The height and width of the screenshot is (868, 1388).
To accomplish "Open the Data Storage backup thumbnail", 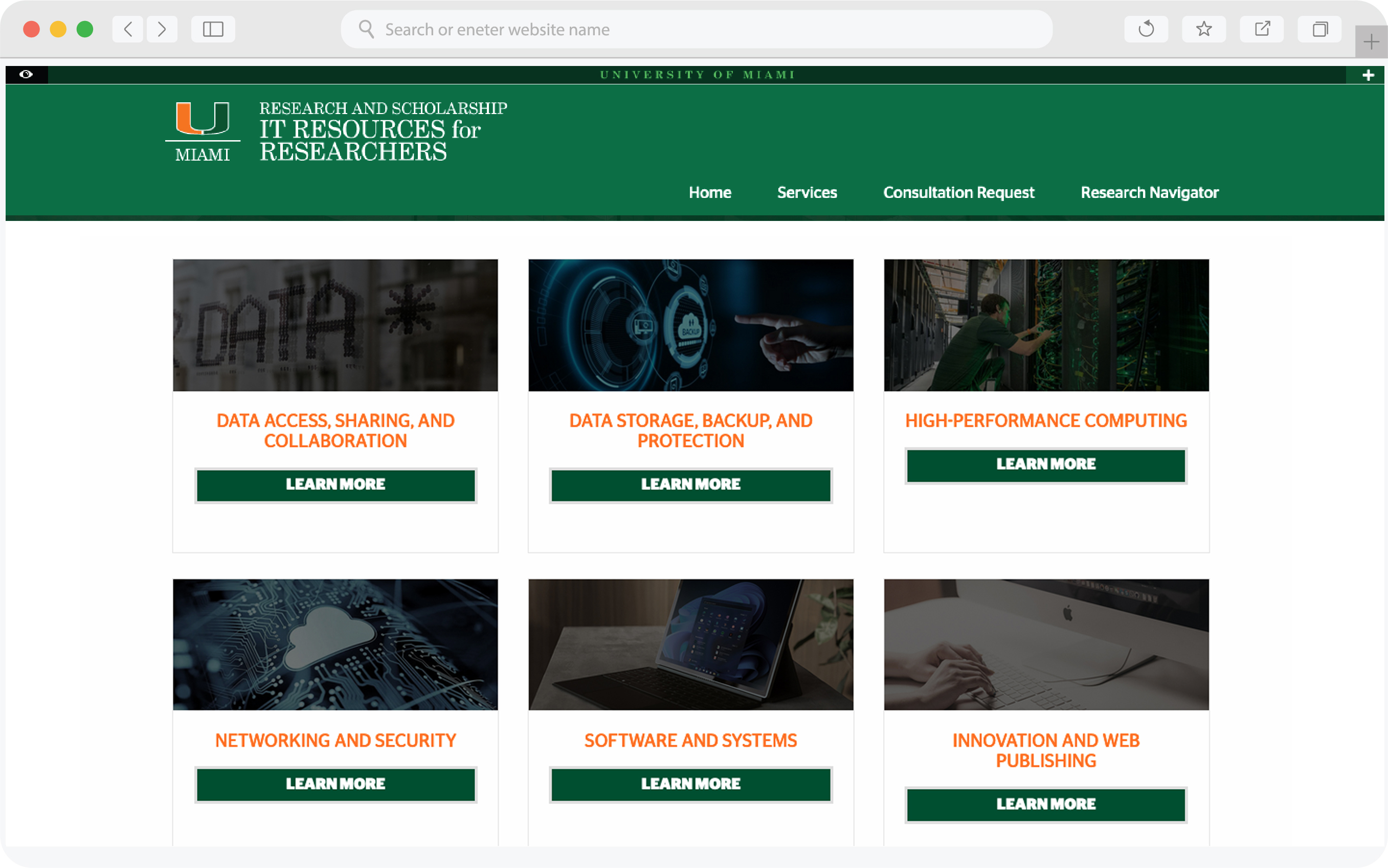I will [x=690, y=325].
